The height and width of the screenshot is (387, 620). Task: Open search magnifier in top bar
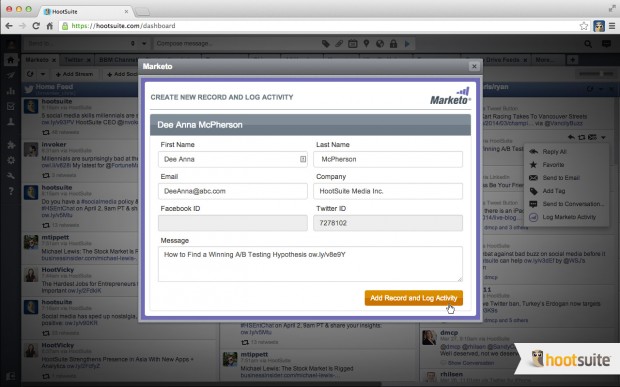tap(588, 44)
